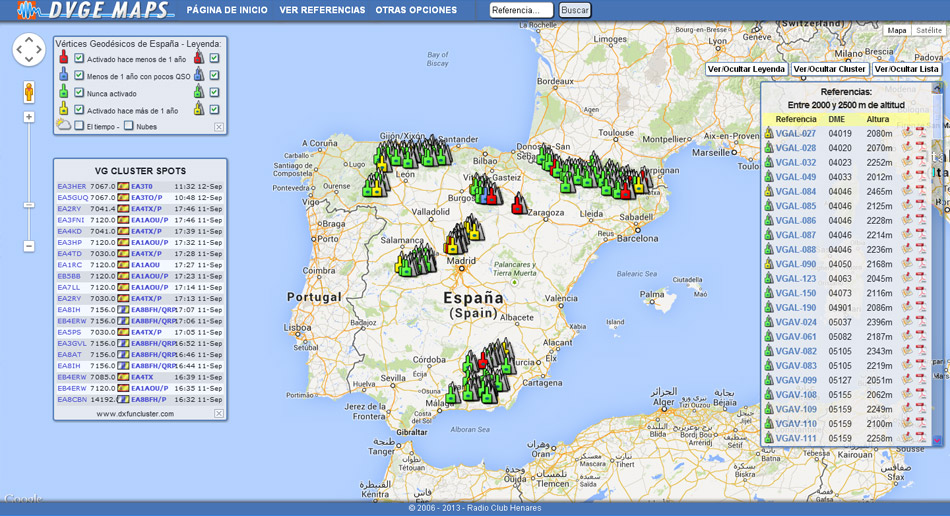The width and height of the screenshot is (950, 516).
Task: Open the PDF icon for VGAL-027
Action: (x=921, y=133)
